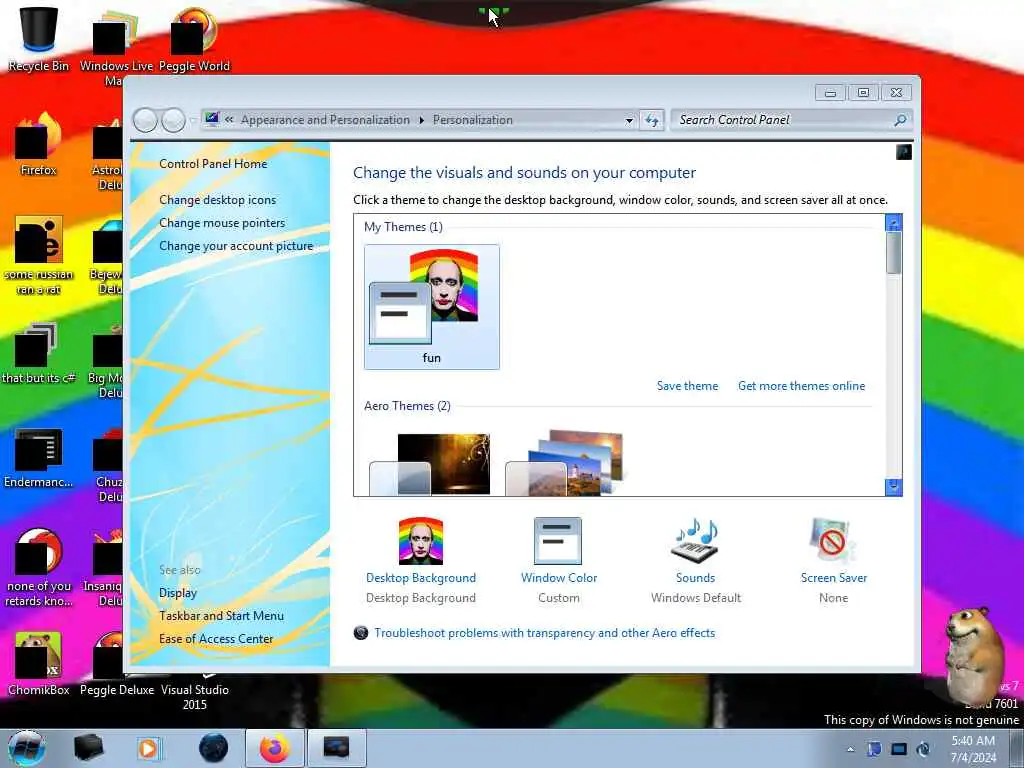Click the Refresh button in address bar
This screenshot has height=768, width=1024.
pyautogui.click(x=652, y=120)
